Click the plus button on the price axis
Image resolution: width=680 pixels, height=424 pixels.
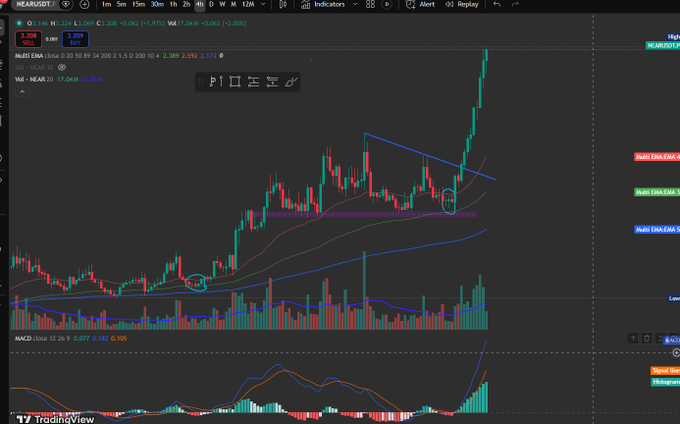[x=676, y=353]
